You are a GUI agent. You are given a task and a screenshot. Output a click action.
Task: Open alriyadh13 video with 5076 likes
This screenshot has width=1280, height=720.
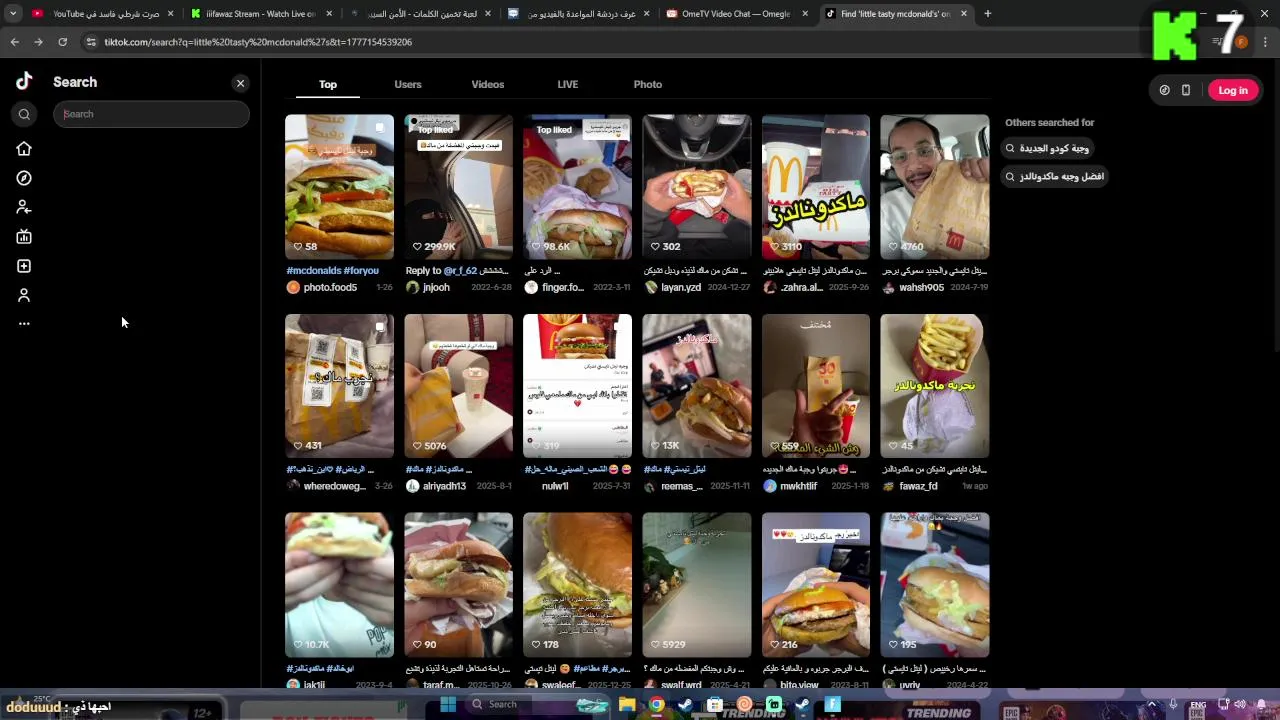click(x=458, y=386)
